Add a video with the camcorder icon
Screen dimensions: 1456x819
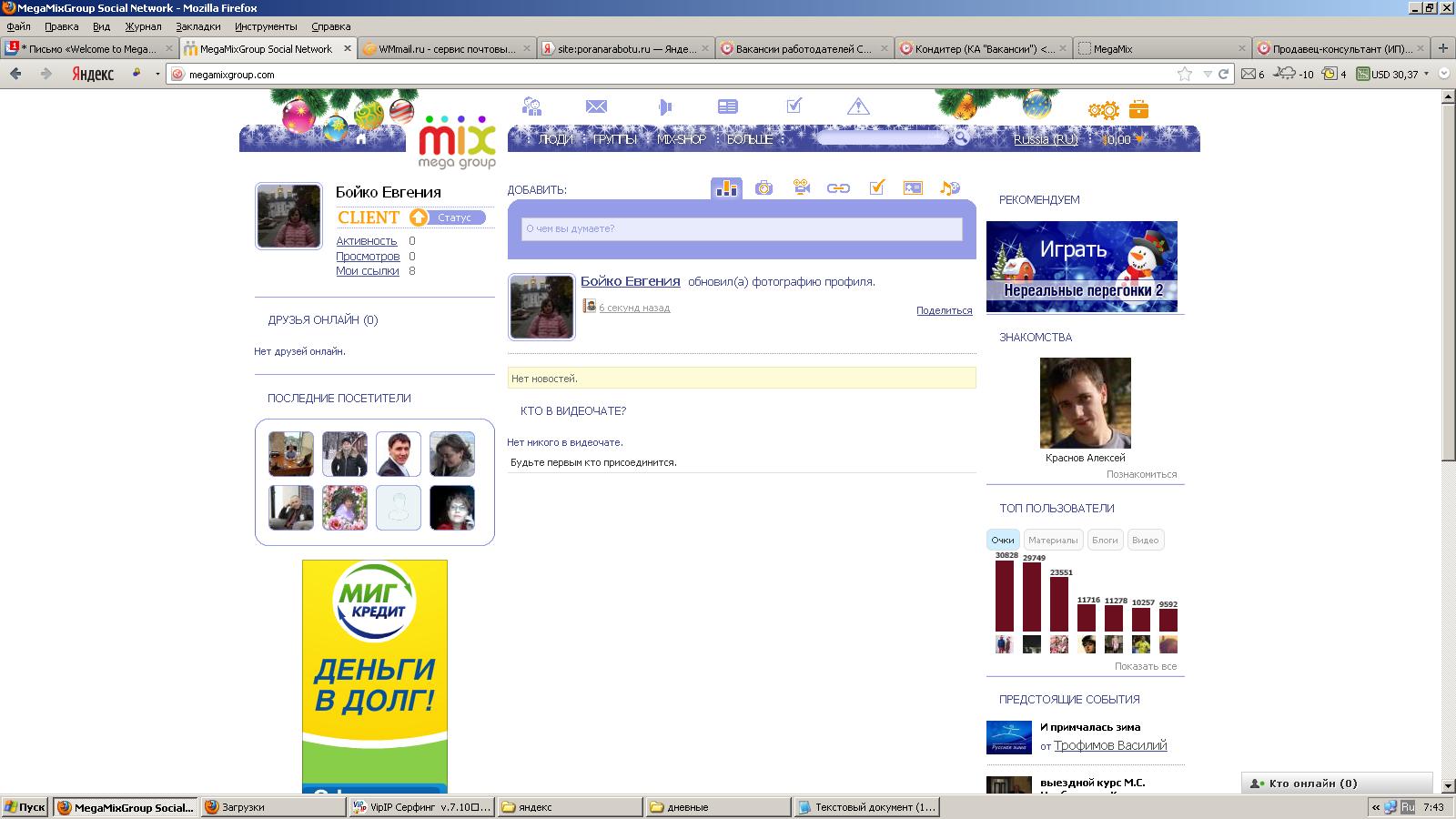click(x=801, y=188)
